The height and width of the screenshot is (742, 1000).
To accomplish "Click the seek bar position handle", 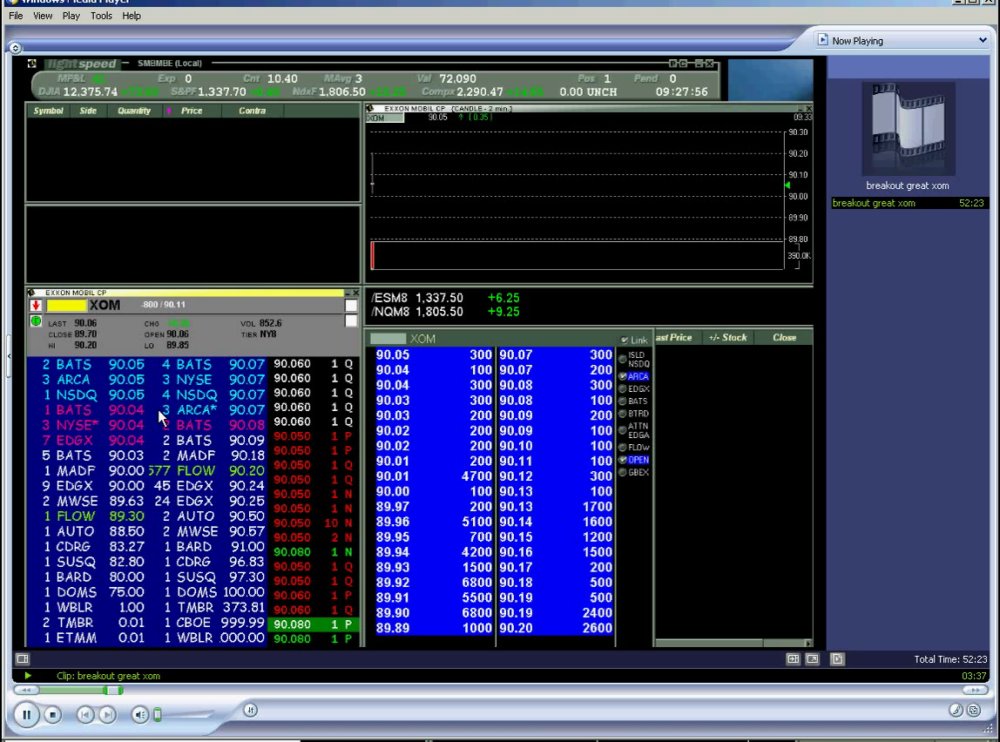I will [114, 690].
